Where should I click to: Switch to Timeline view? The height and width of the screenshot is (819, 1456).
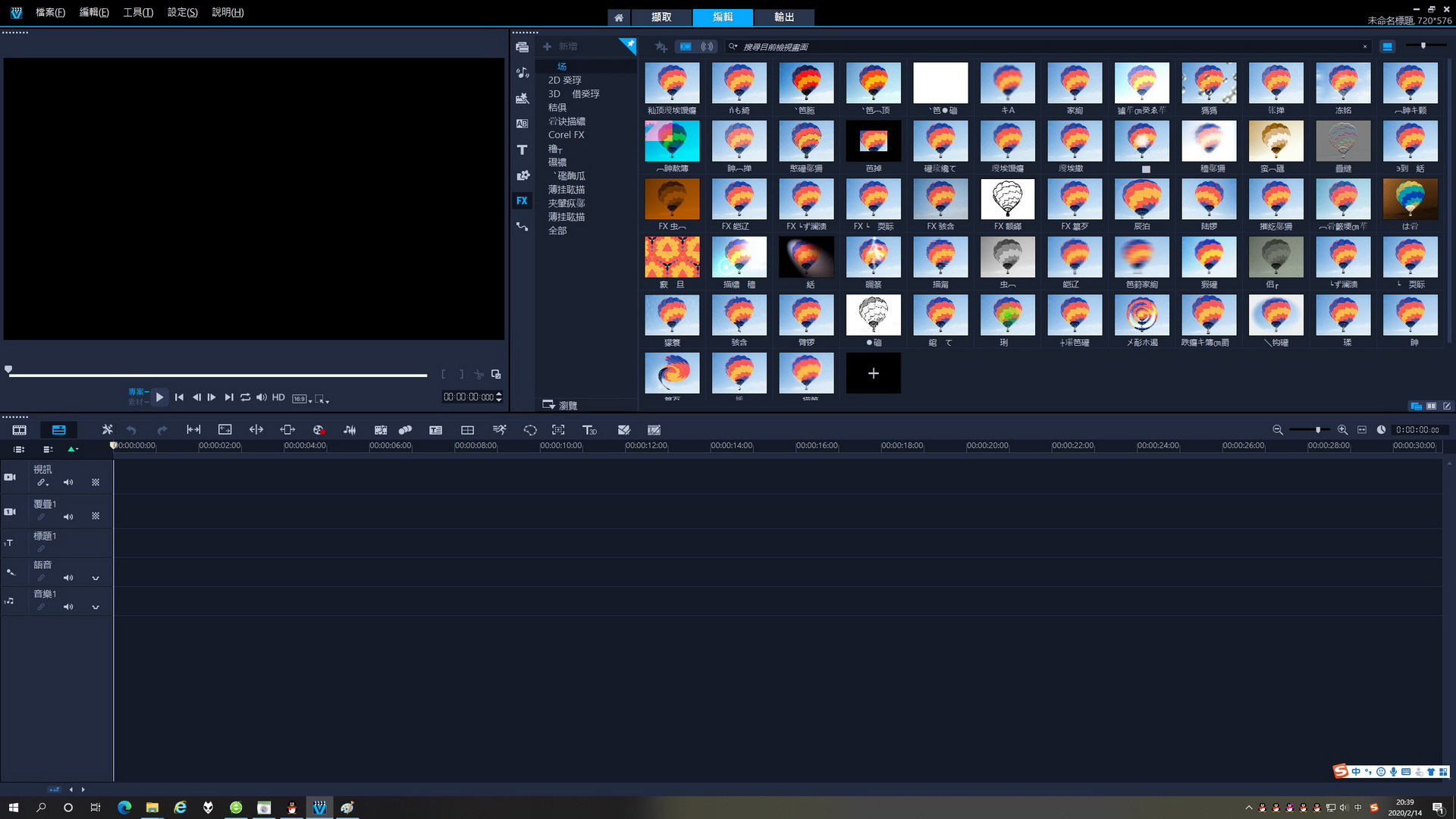point(58,430)
